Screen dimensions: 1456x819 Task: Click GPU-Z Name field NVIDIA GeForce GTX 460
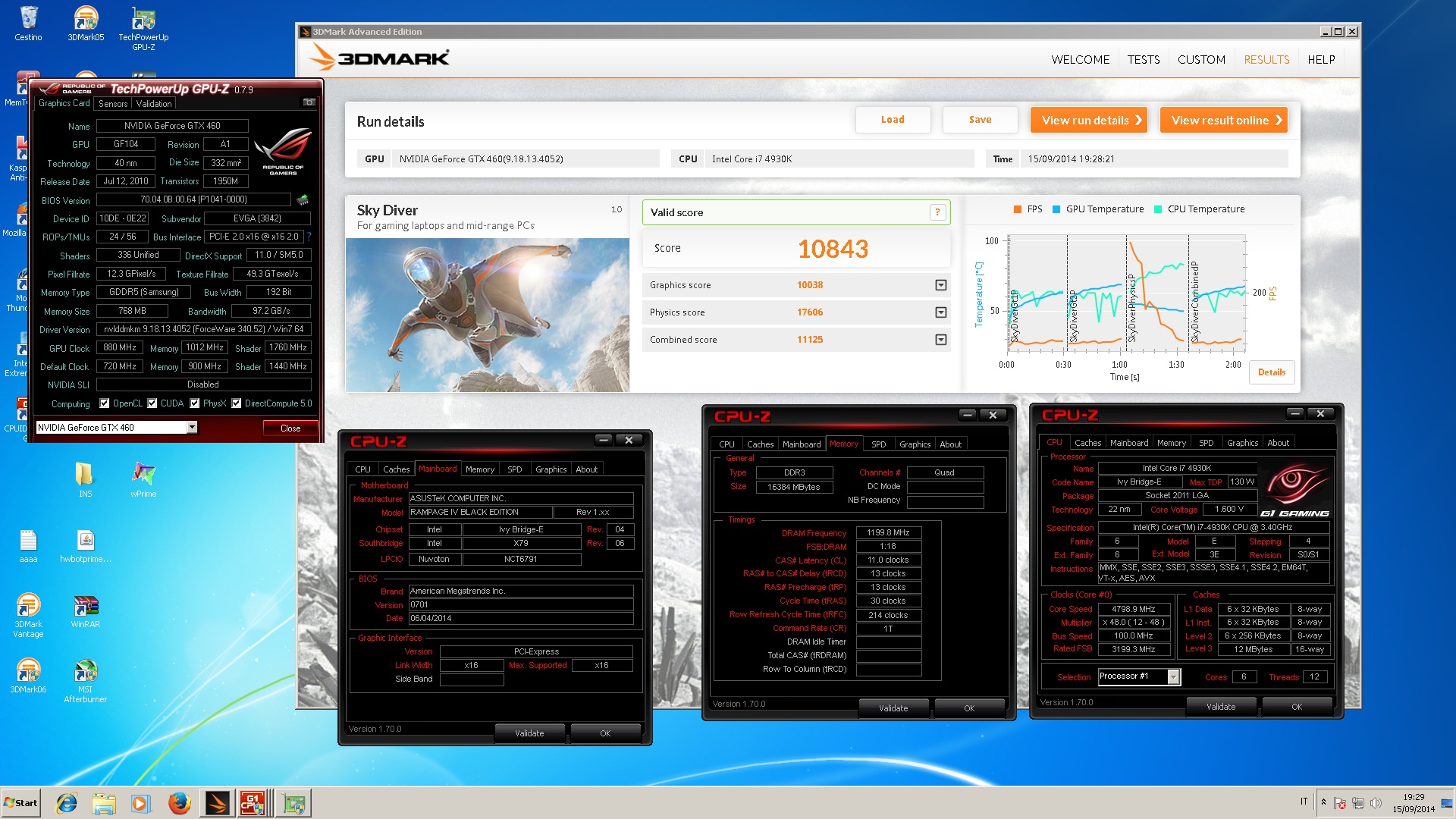coord(172,126)
